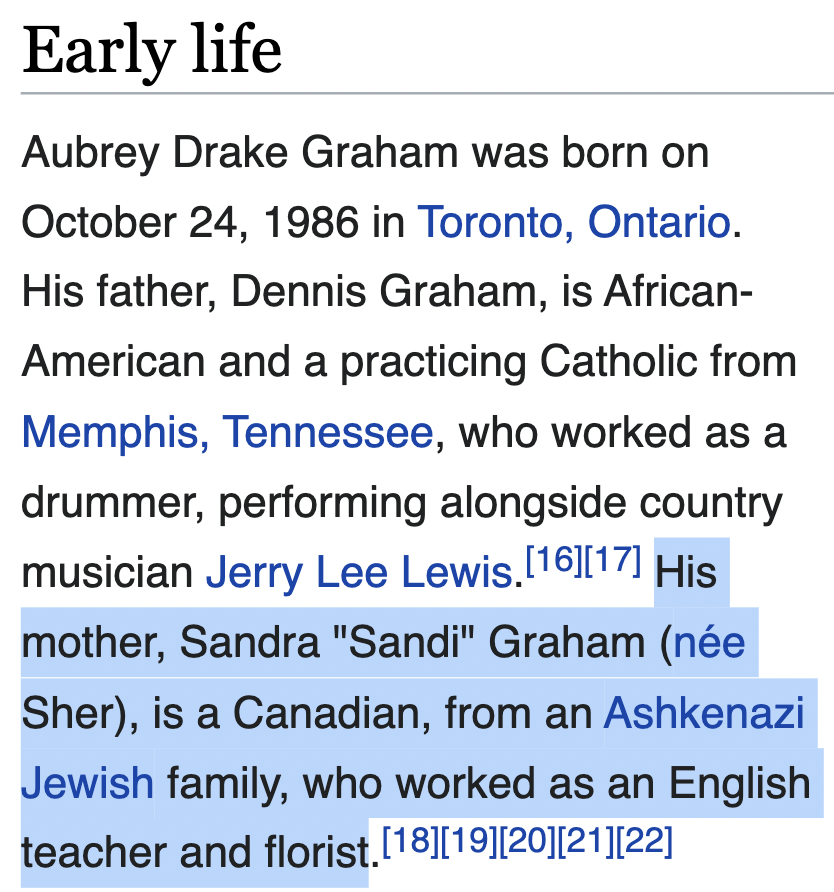This screenshot has height=892, width=834.
Task: Open citation reference 20
Action: pyautogui.click(x=527, y=840)
